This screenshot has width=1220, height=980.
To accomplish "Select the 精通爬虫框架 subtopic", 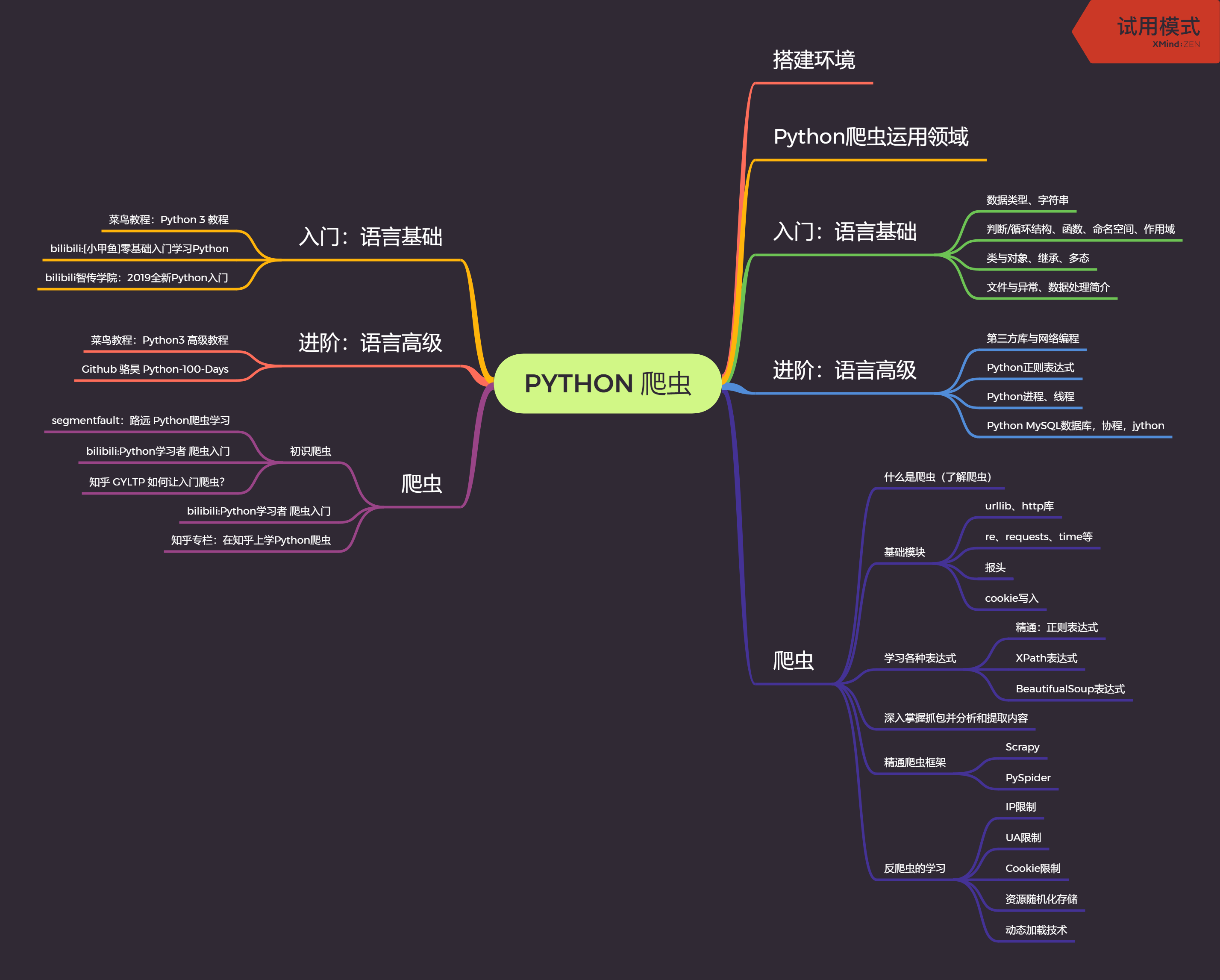I will pyautogui.click(x=914, y=763).
